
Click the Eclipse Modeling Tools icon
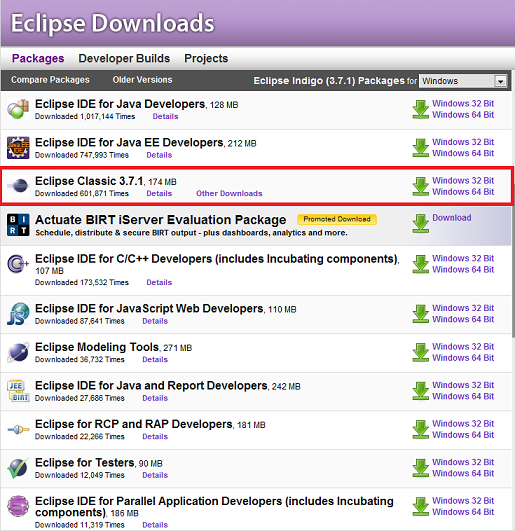pyautogui.click(x=18, y=352)
